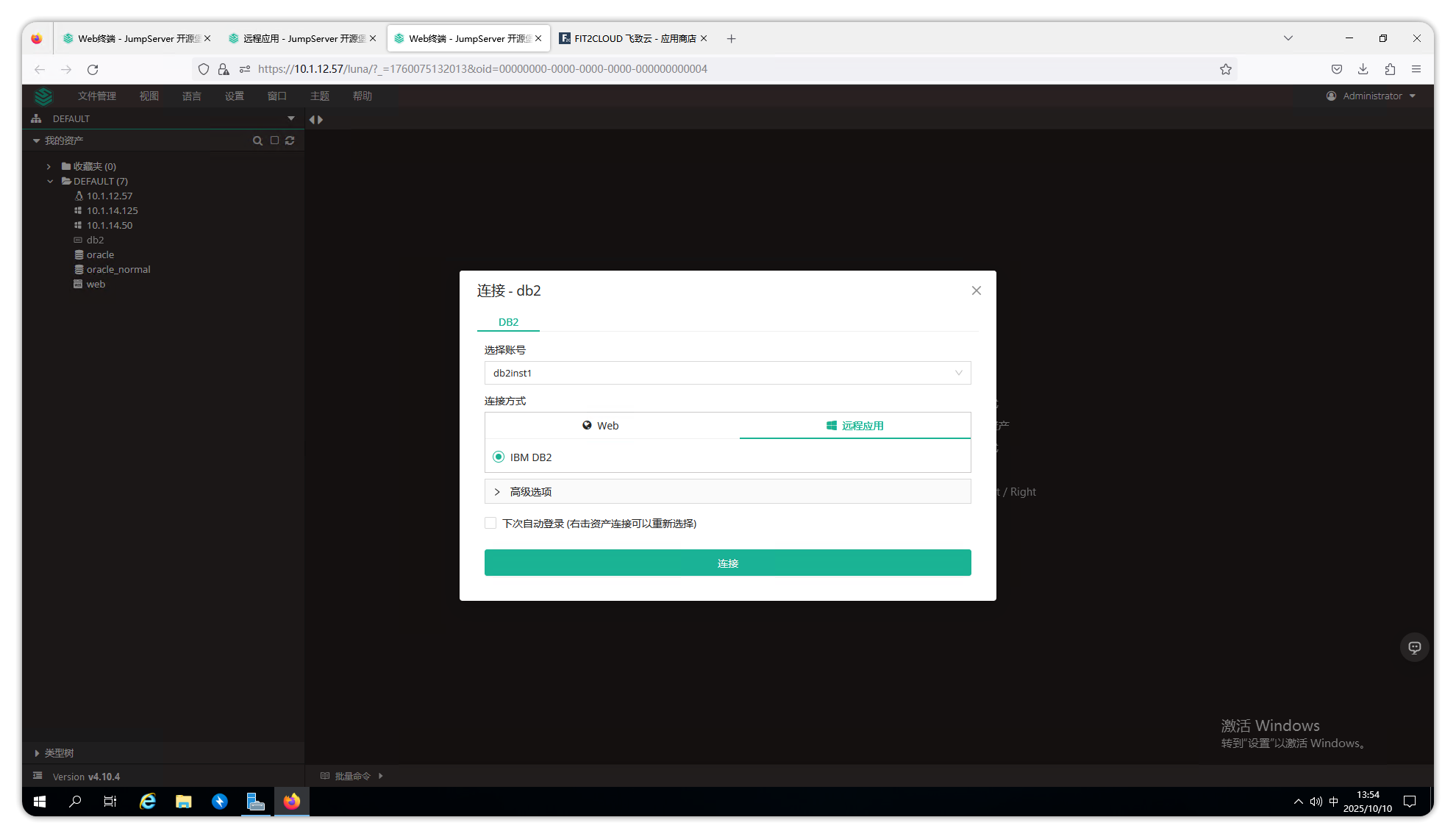Bookmark the page with the star icon
1456x831 pixels.
(x=1225, y=69)
